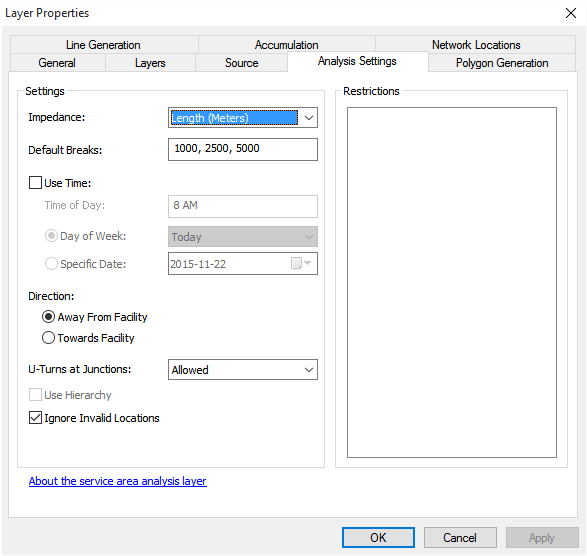Viewport: 587px width, 556px height.
Task: Open the Layers tab
Action: pyautogui.click(x=150, y=63)
